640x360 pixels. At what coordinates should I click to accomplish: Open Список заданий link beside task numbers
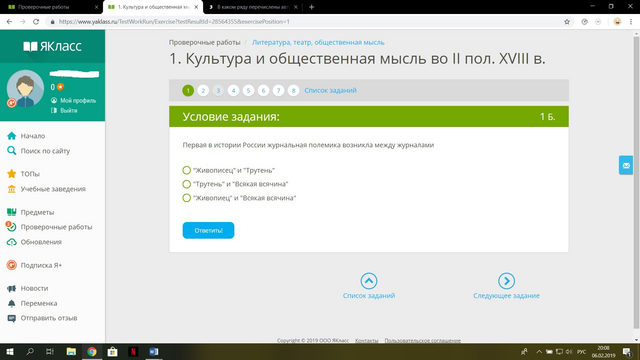330,90
